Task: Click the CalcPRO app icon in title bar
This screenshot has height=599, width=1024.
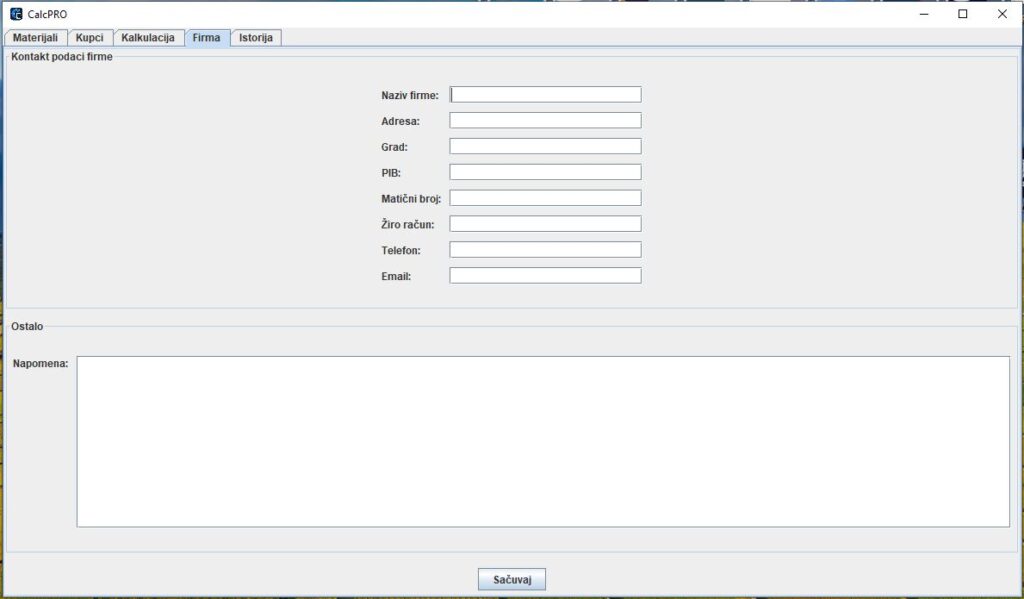Action: coord(16,14)
